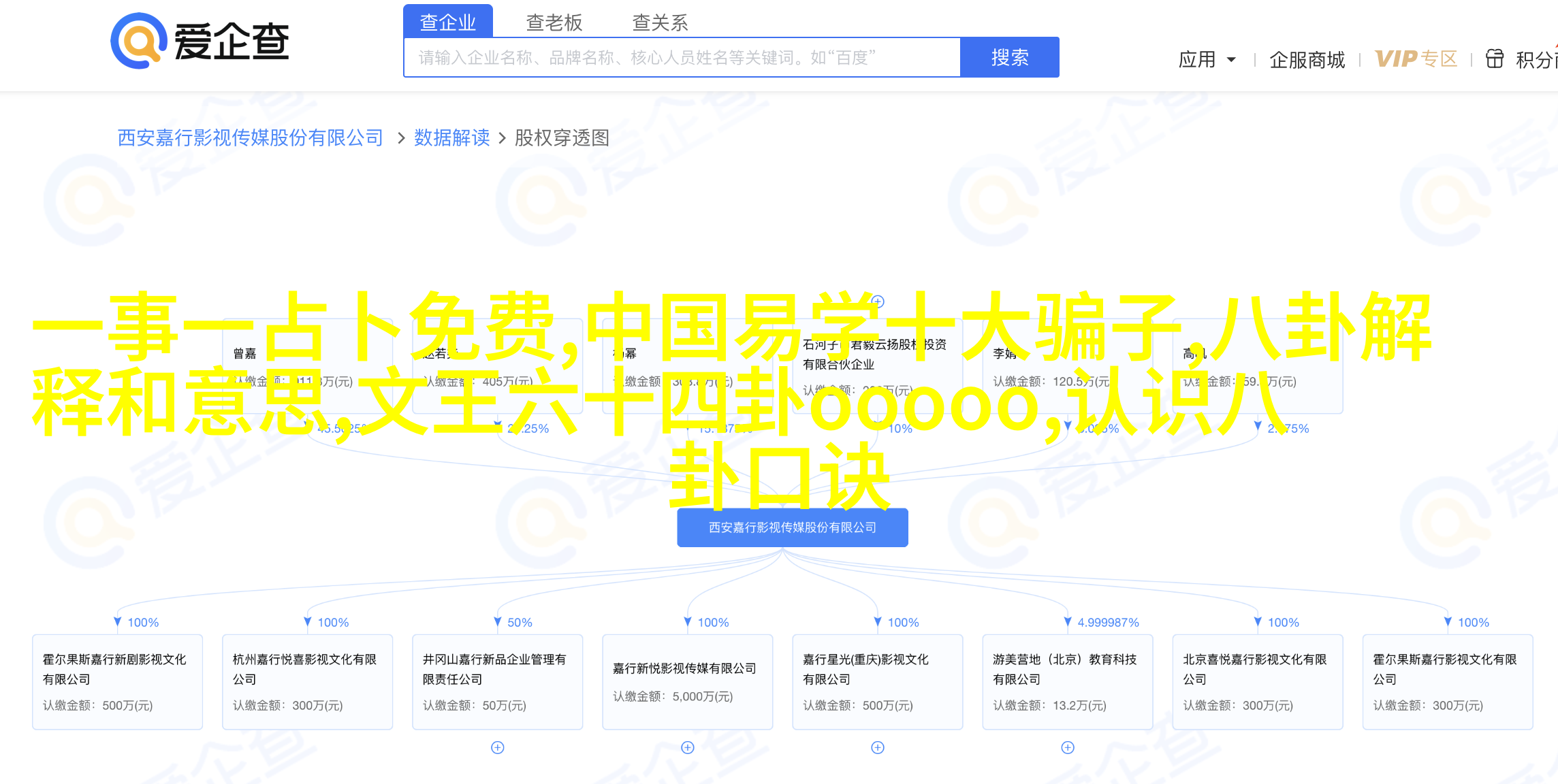
Task: Open the 杭州嘉行悦喜影视文化有限公司 card
Action: pyautogui.click(x=307, y=682)
